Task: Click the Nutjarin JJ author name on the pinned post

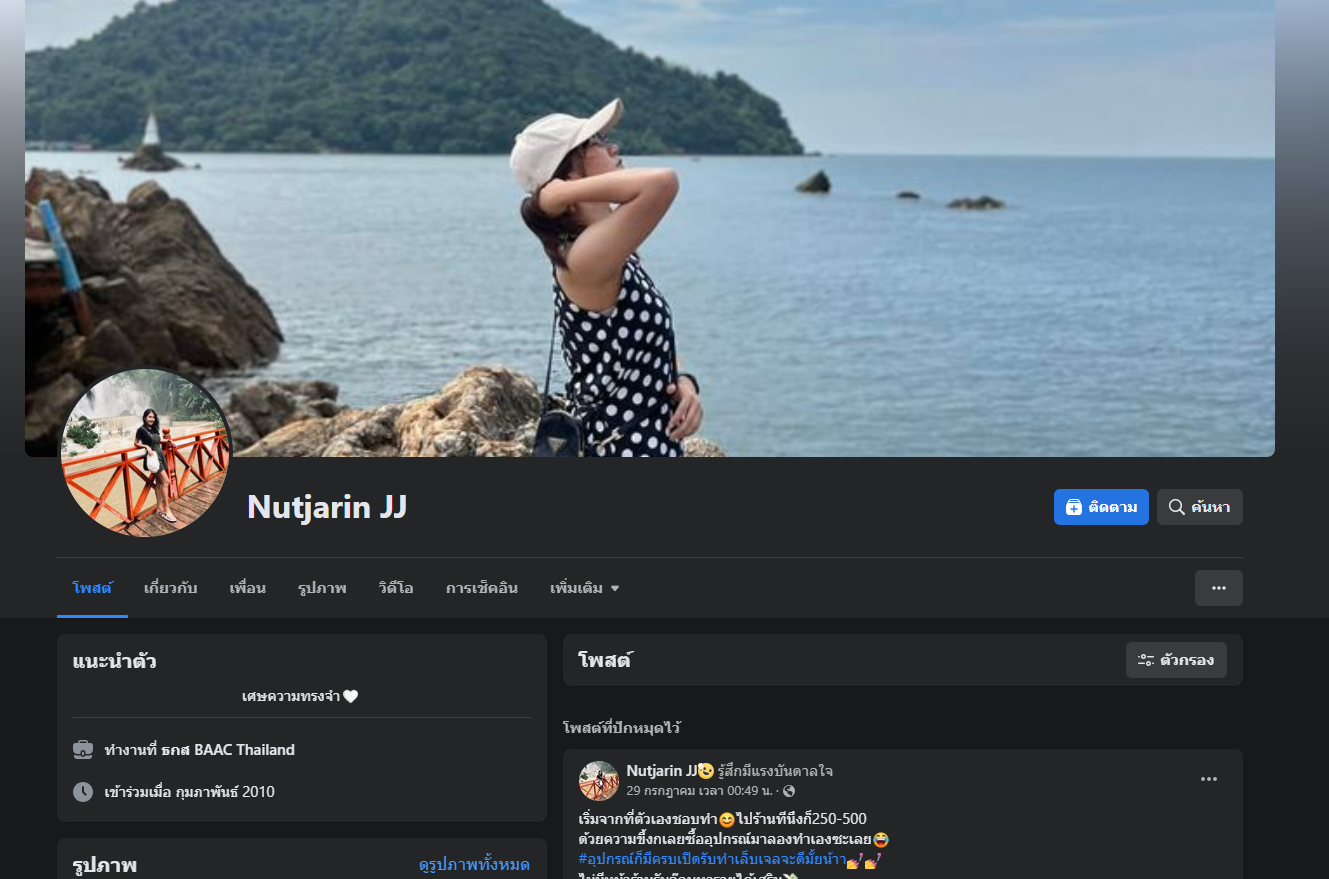Action: pos(662,771)
